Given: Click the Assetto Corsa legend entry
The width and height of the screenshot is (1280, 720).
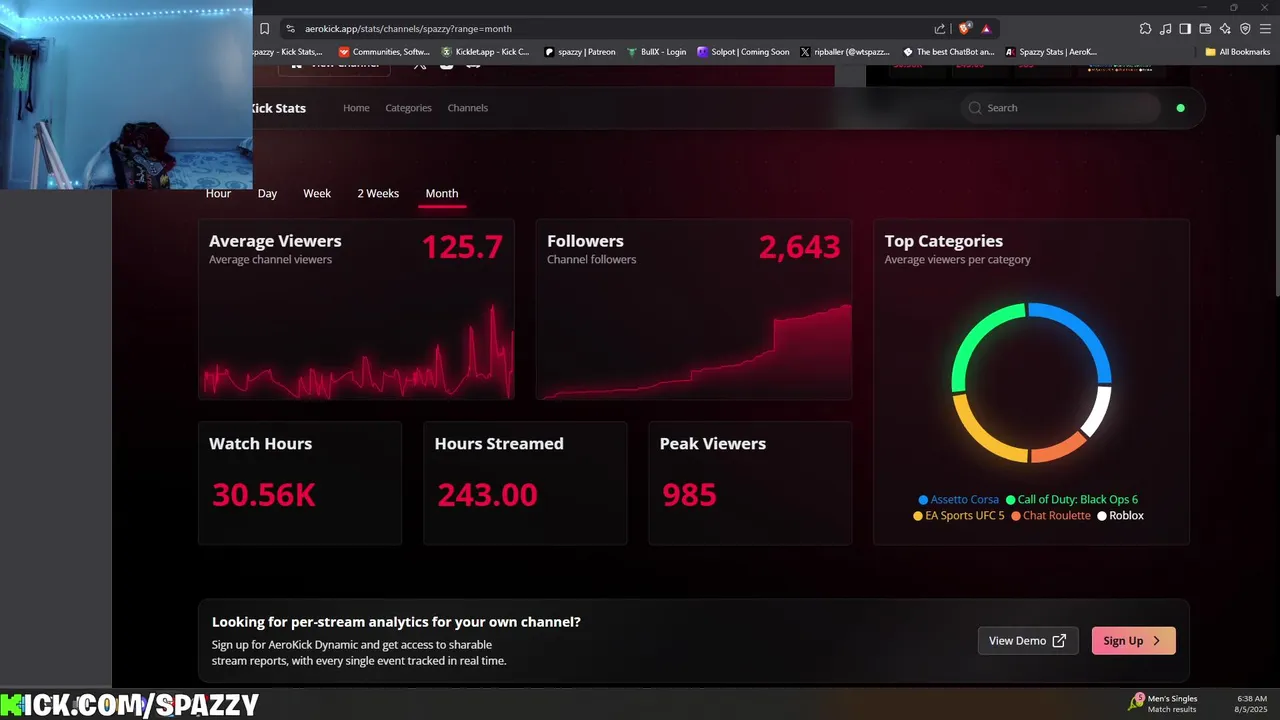Looking at the screenshot, I should pyautogui.click(x=958, y=500).
